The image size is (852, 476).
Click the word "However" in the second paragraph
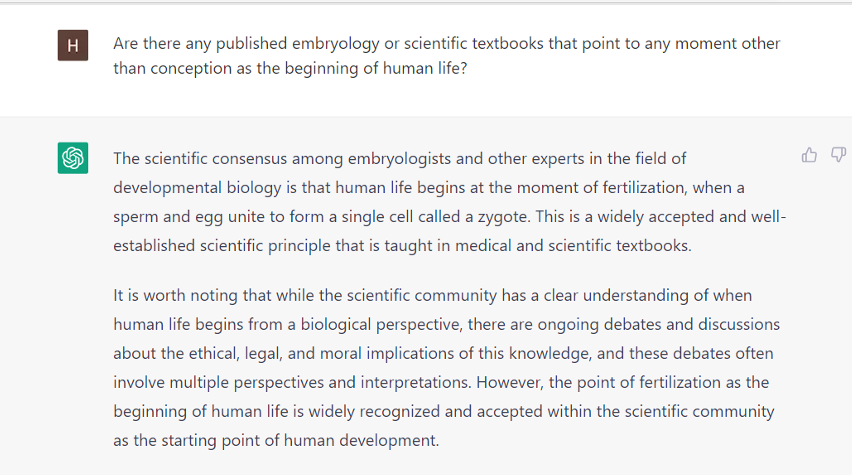509,382
